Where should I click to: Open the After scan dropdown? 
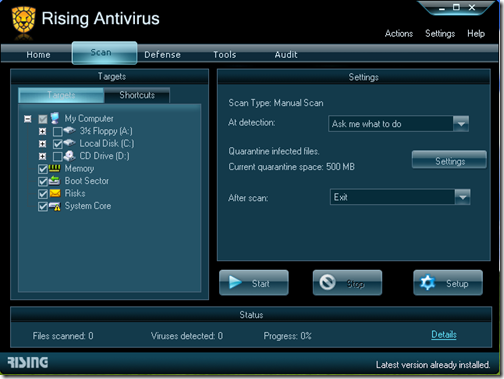[463, 197]
